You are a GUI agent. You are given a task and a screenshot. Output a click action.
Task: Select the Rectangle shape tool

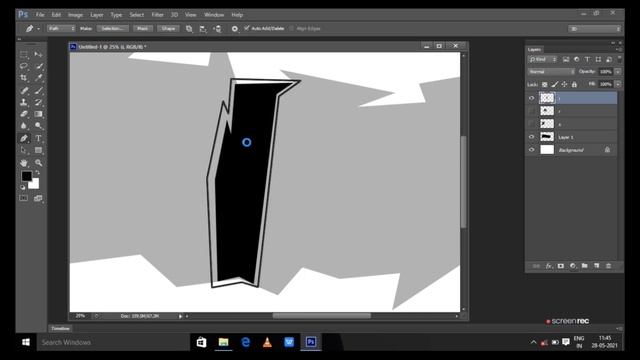tap(38, 150)
